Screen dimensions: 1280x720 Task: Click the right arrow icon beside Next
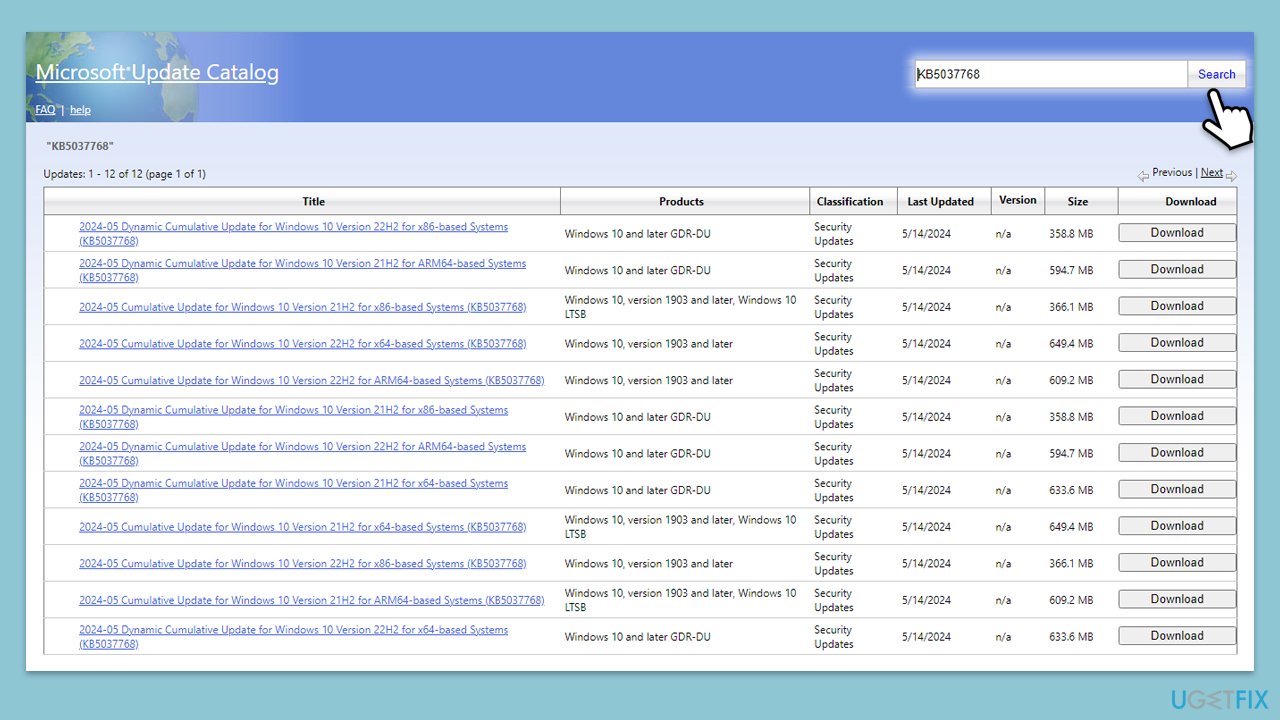click(1231, 176)
